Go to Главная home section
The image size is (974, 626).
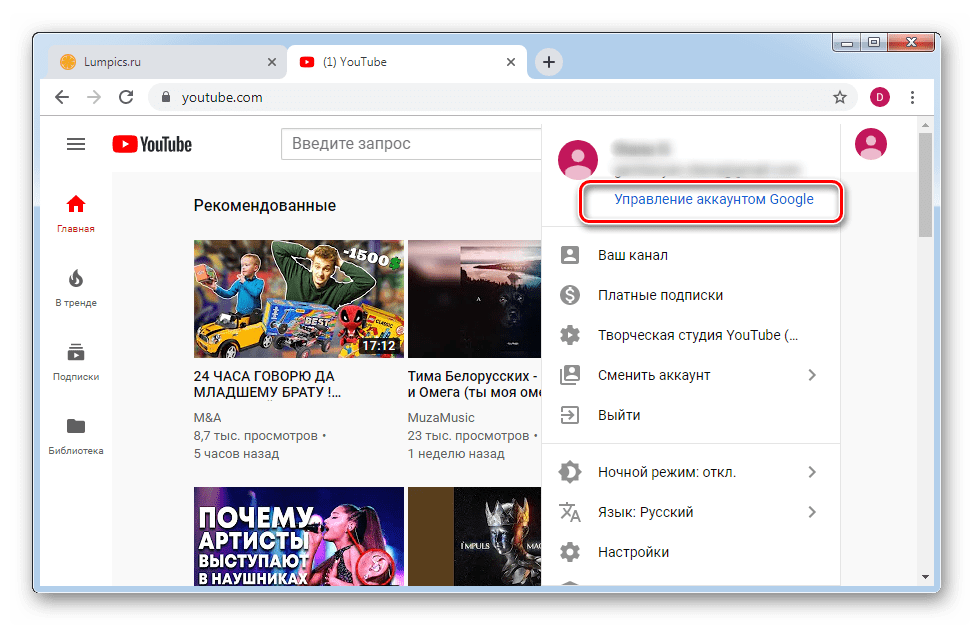point(76,214)
